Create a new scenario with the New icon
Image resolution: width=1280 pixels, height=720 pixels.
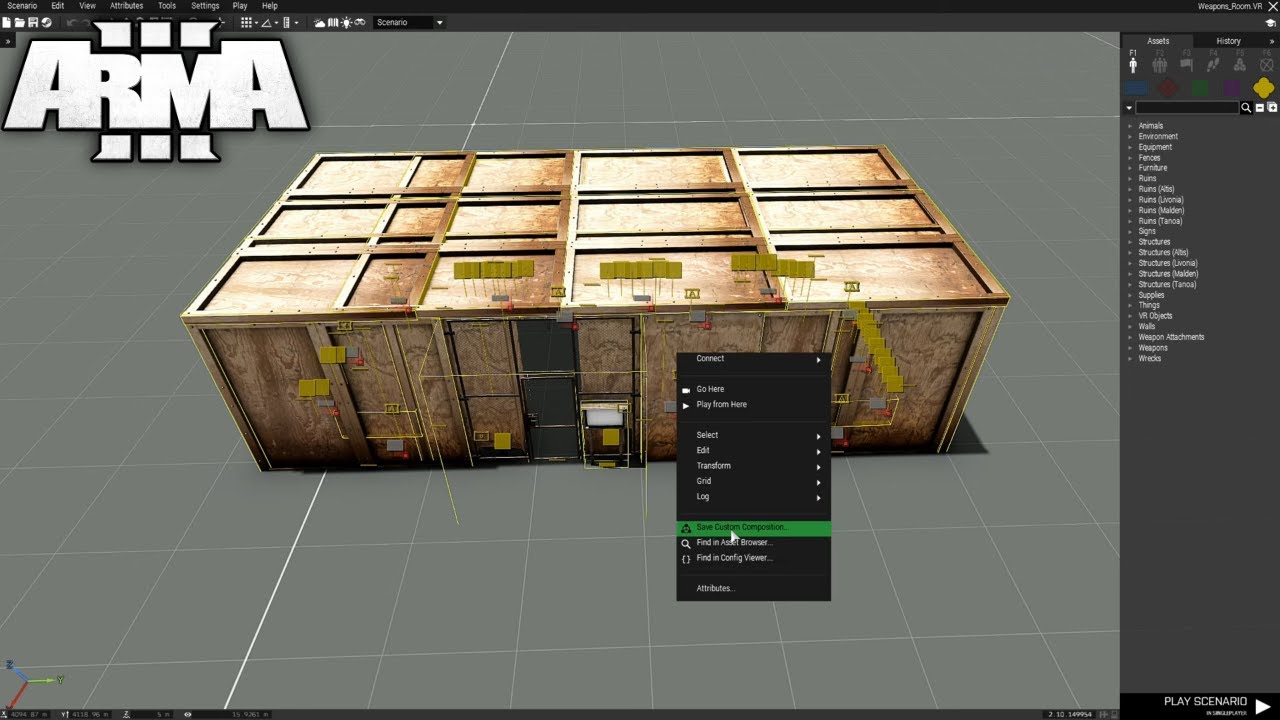7,23
